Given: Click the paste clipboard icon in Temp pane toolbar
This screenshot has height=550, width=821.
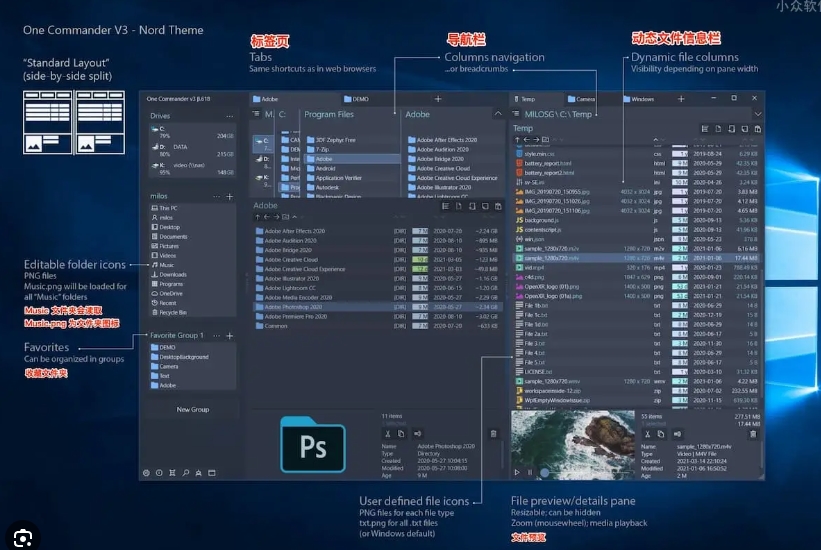Looking at the screenshot, I should coord(757,129).
